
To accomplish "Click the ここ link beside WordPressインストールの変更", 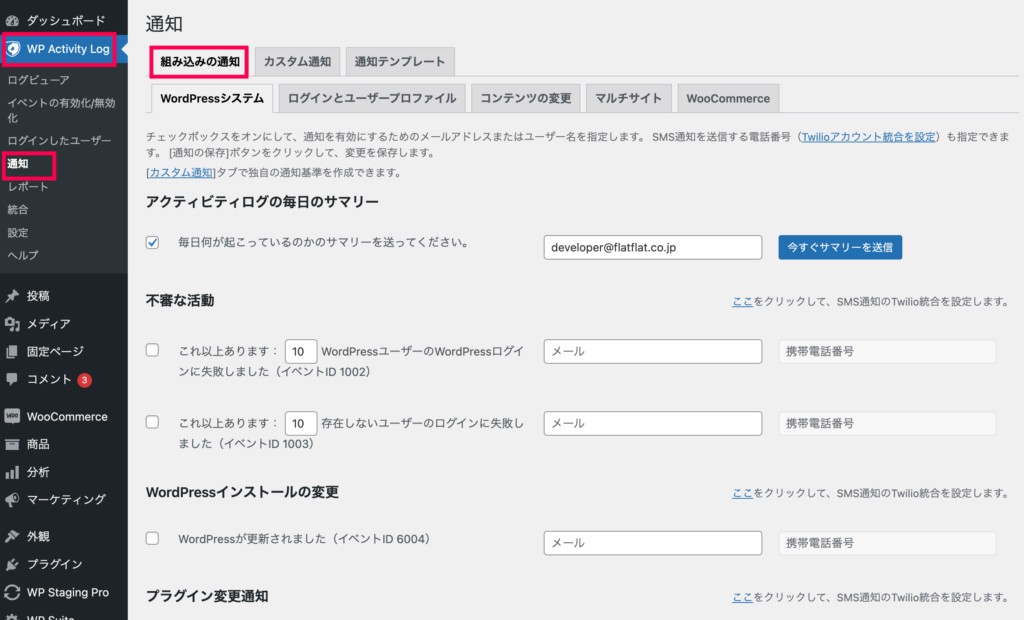I will click(x=743, y=493).
